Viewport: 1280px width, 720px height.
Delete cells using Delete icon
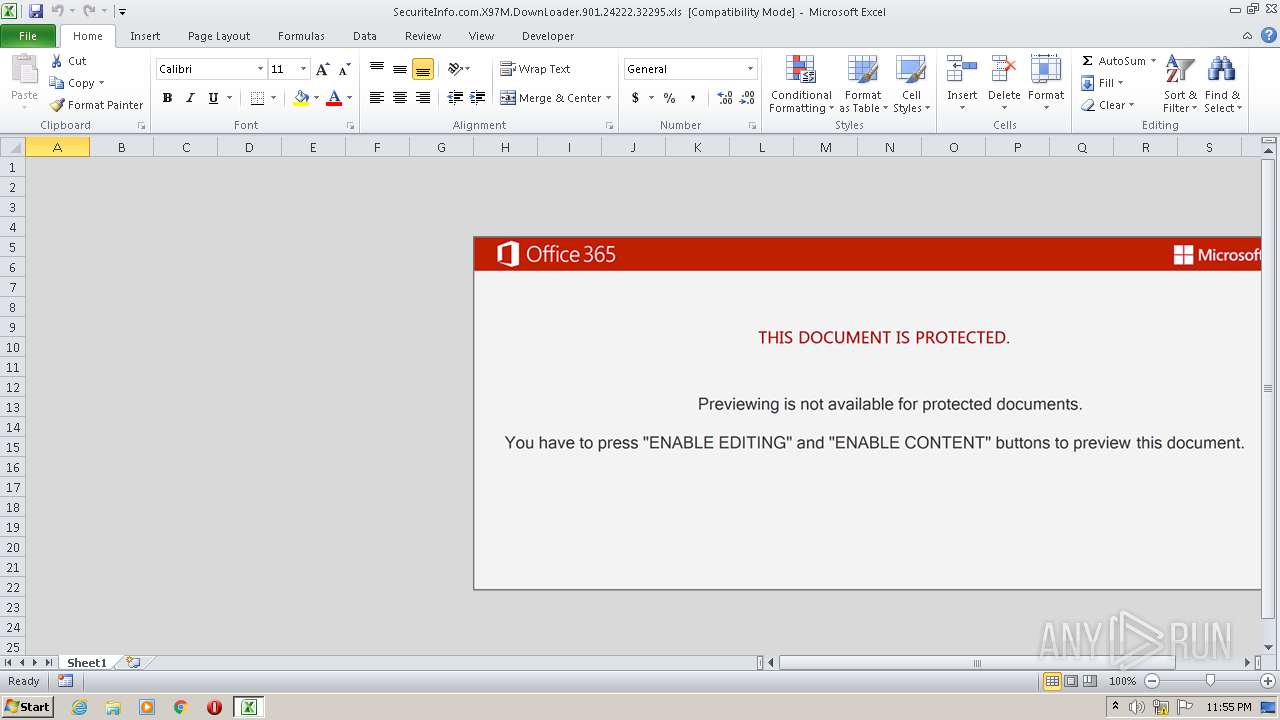[1004, 70]
